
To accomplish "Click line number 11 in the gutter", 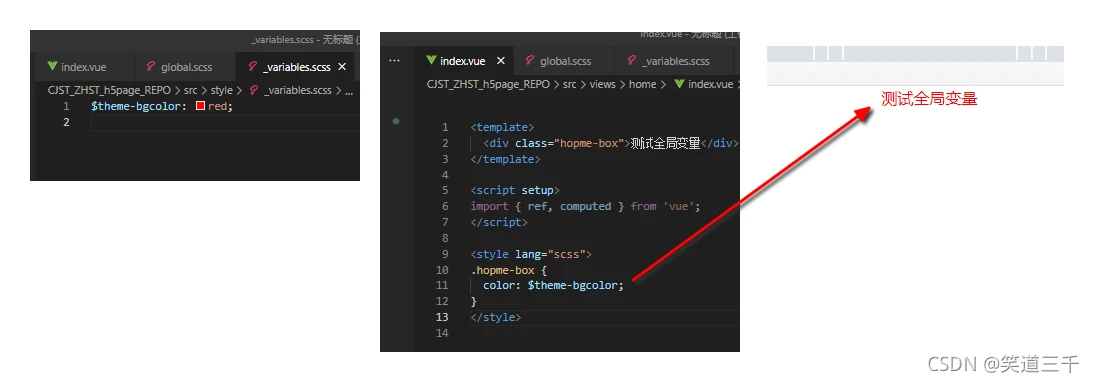I will click(x=442, y=286).
